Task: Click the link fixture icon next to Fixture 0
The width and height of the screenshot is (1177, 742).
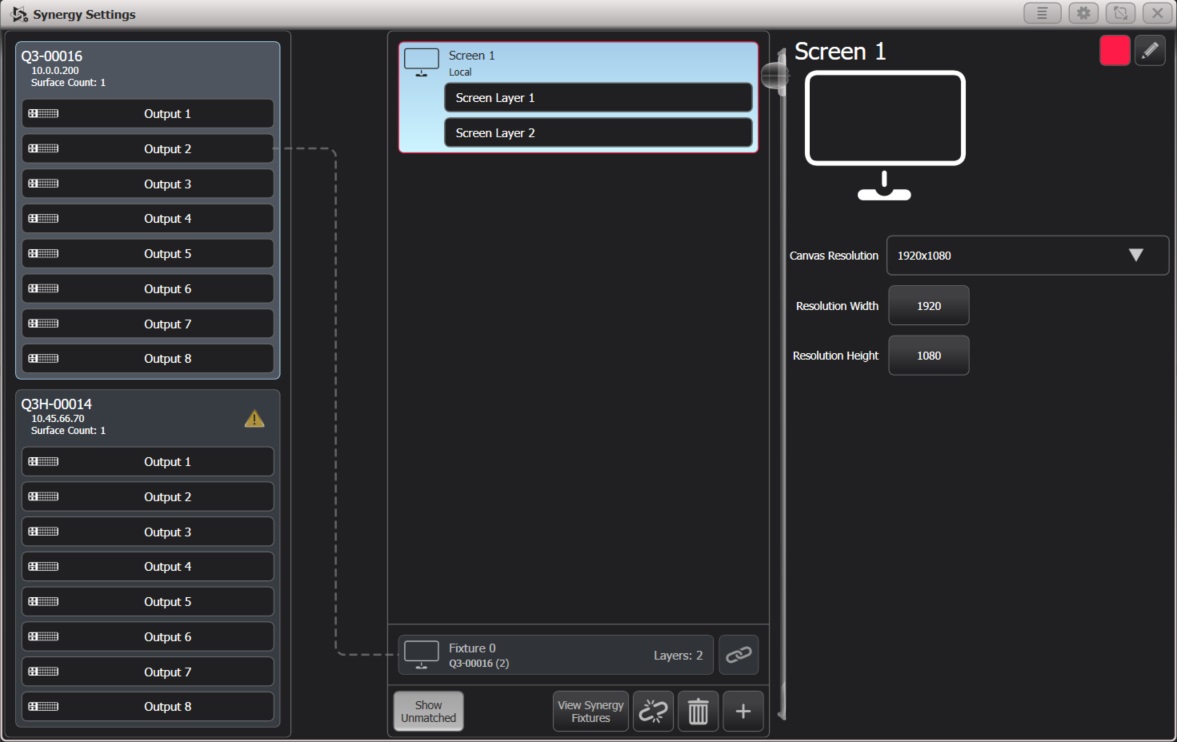Action: (739, 654)
